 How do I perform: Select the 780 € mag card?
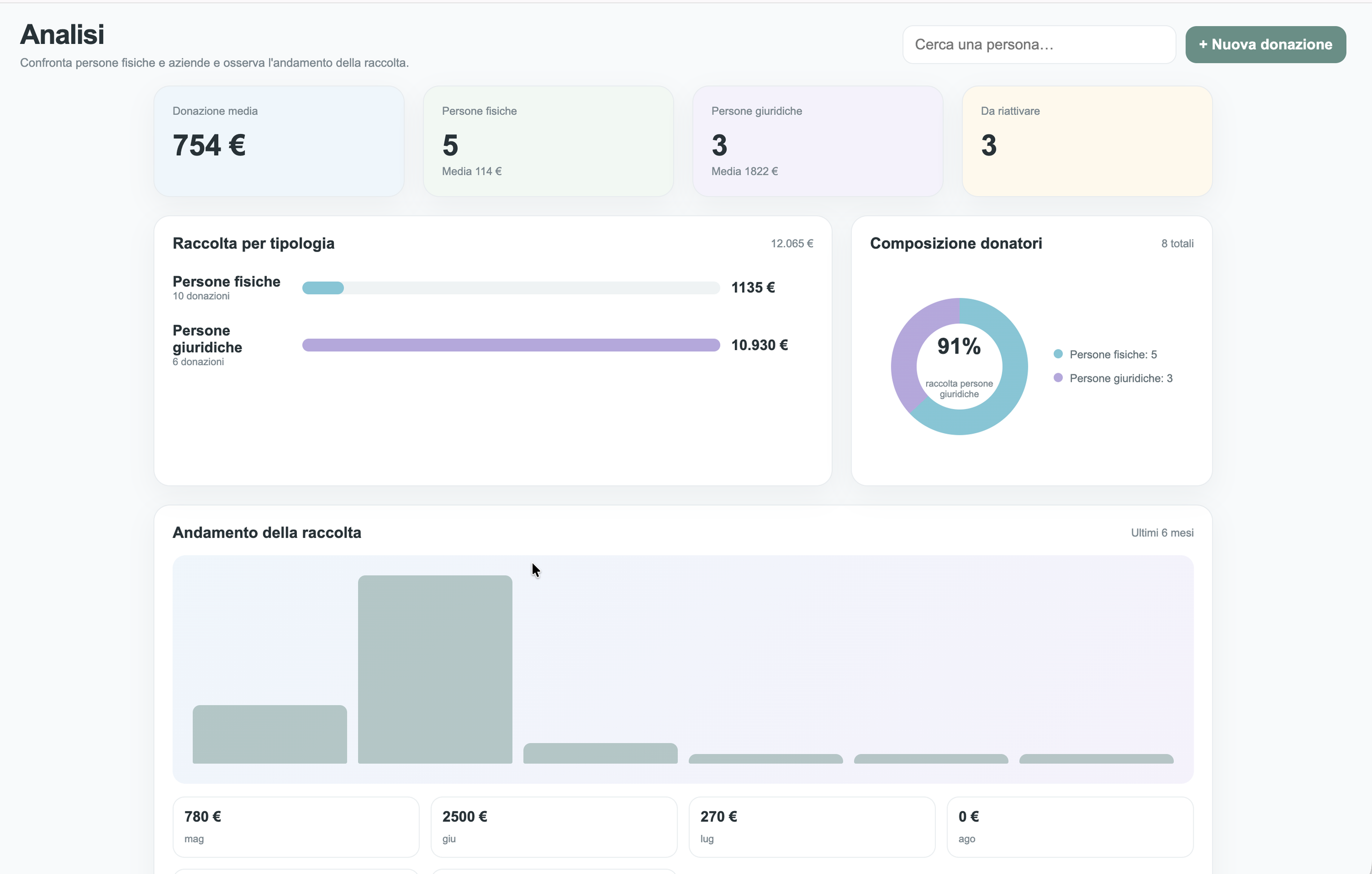click(x=296, y=827)
